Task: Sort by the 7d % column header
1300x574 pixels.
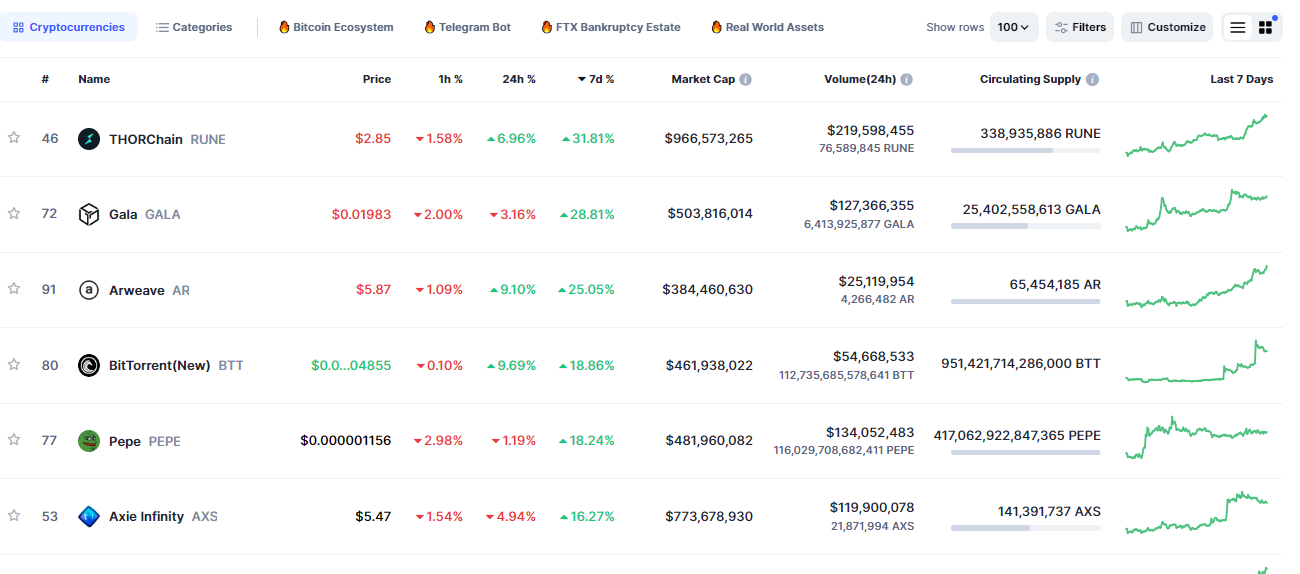Action: point(596,79)
